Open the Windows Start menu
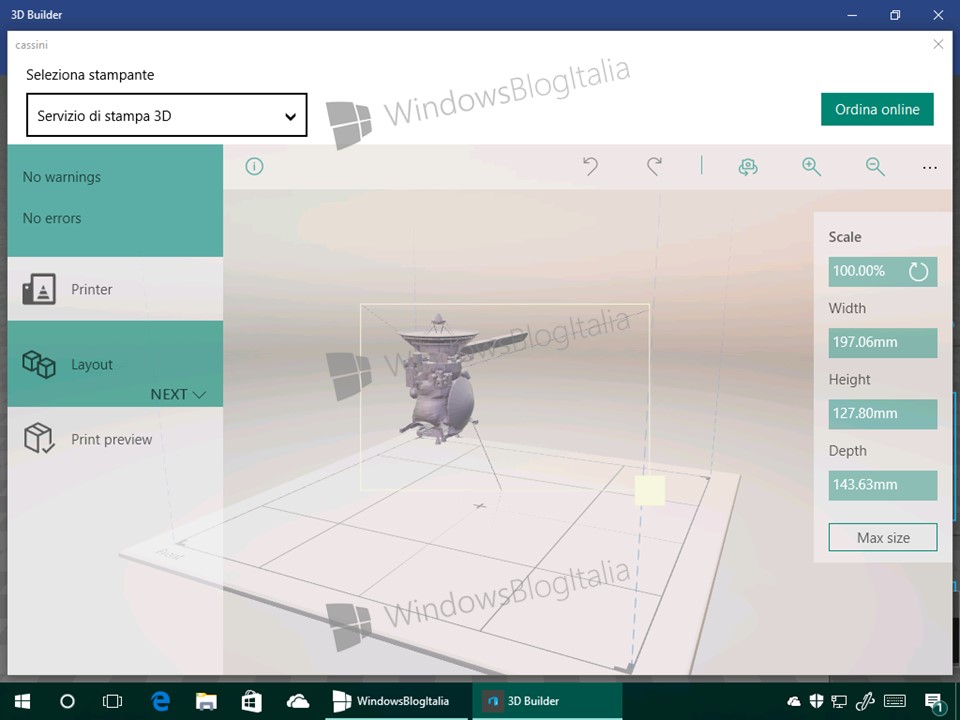Image resolution: width=960 pixels, height=720 pixels. point(23,701)
